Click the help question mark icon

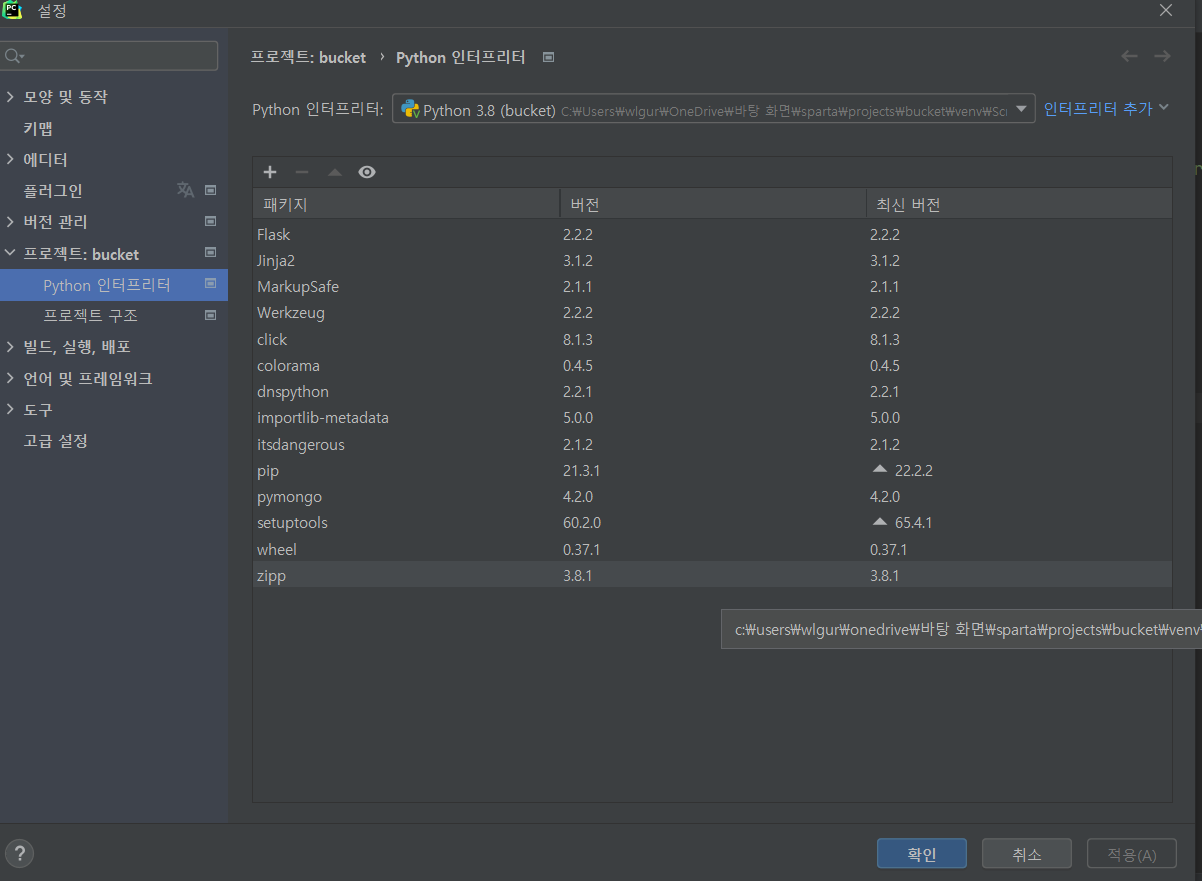point(19,853)
